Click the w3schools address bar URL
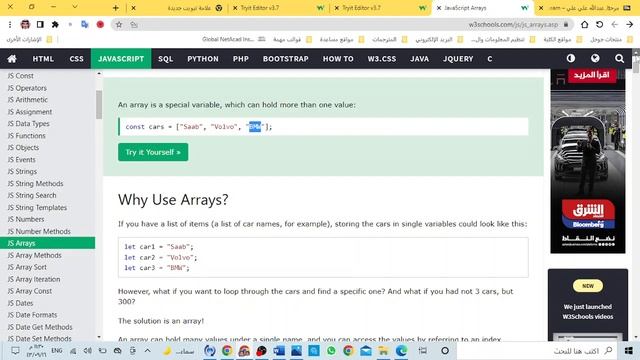The image size is (640, 360). pyautogui.click(x=513, y=24)
